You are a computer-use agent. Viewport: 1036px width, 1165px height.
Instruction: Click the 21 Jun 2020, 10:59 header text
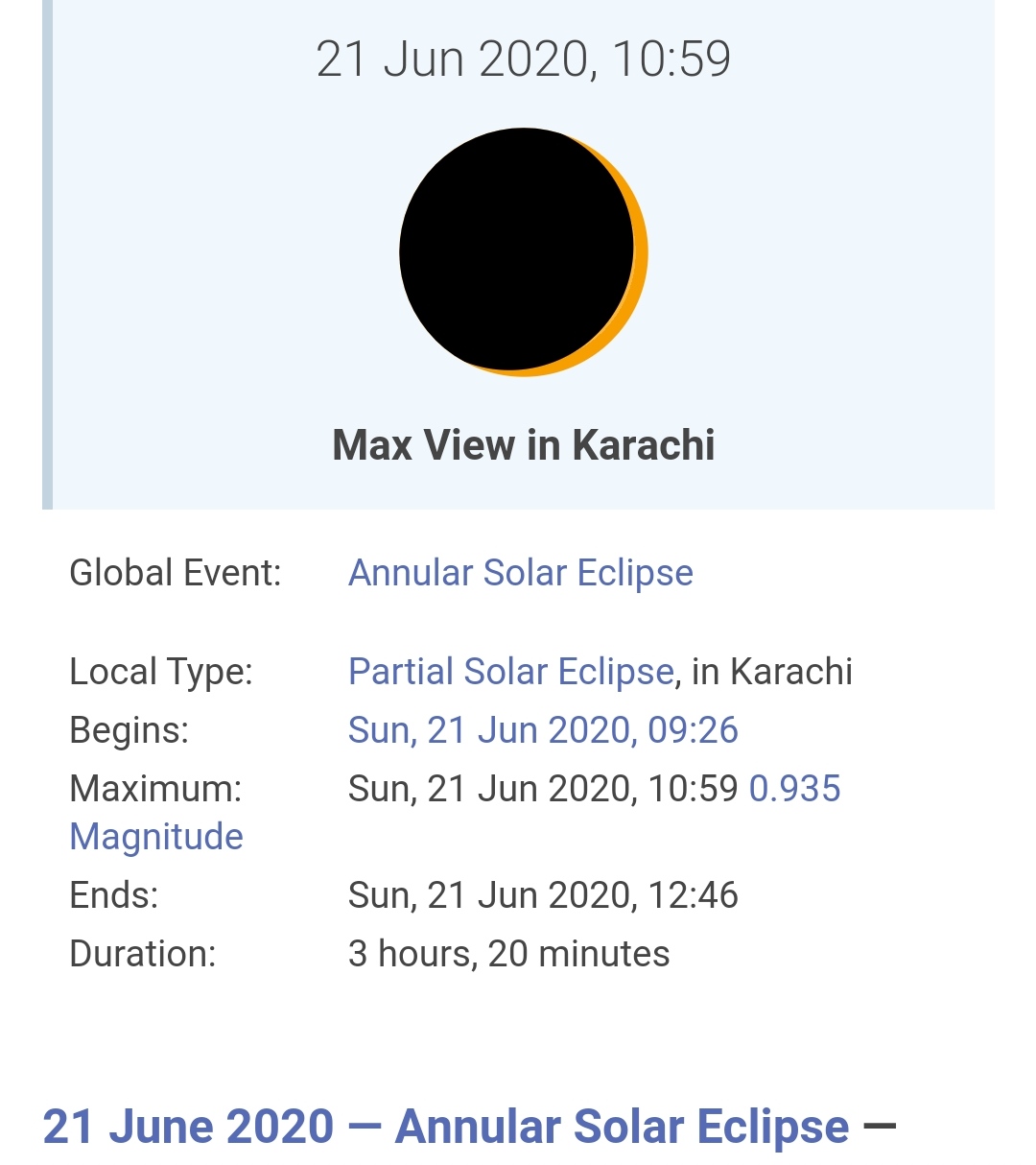(x=524, y=59)
